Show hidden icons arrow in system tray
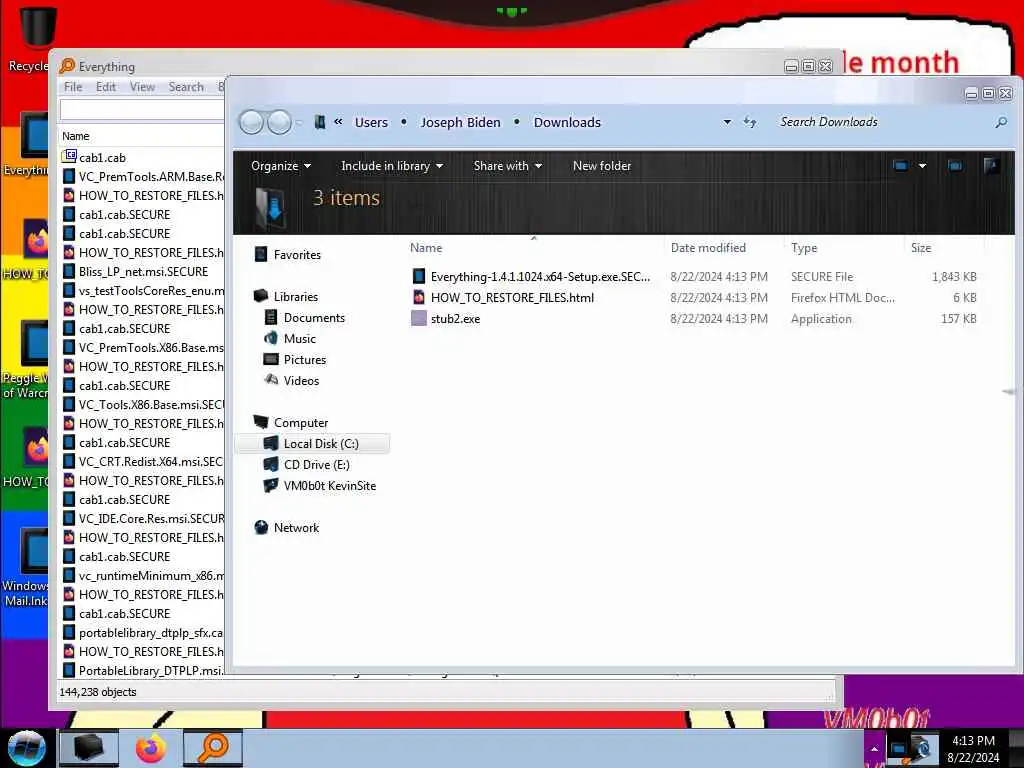Image resolution: width=1024 pixels, height=768 pixels. pos(874,749)
